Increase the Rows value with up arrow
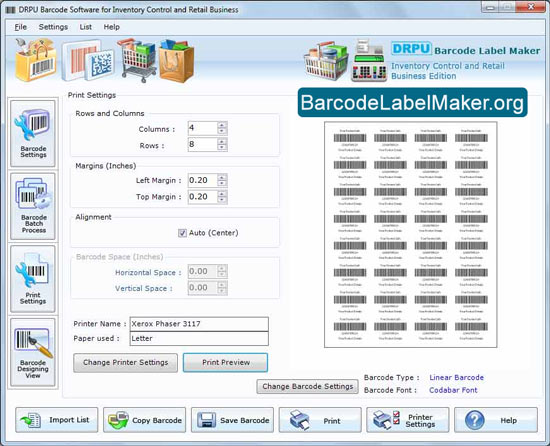This screenshot has height=446, width=550. point(222,141)
